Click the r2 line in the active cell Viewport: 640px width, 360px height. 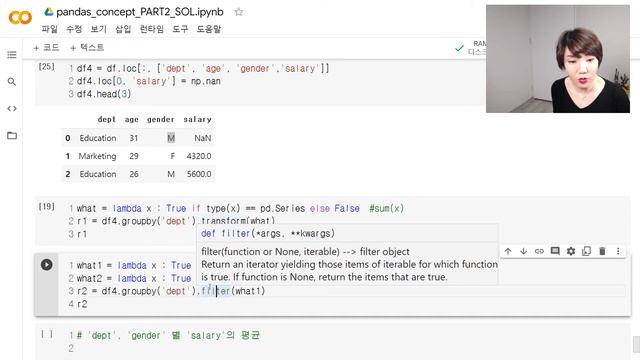point(82,304)
